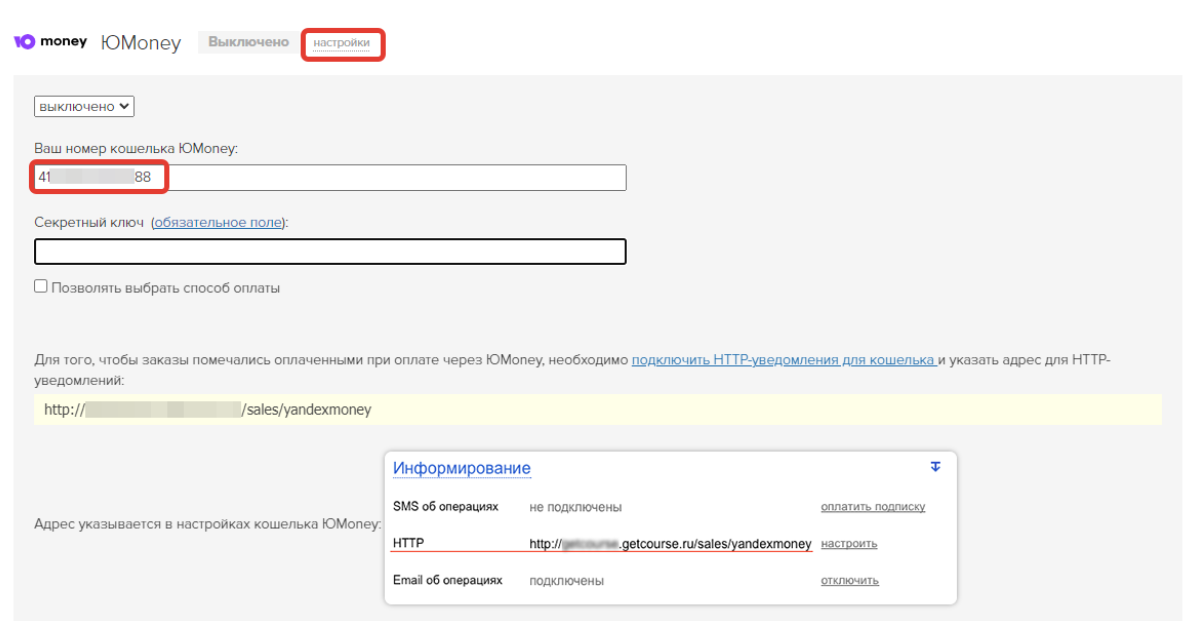1186x621 pixels.
Task: Click the blue arrow icon in Информирование panel
Action: (936, 467)
